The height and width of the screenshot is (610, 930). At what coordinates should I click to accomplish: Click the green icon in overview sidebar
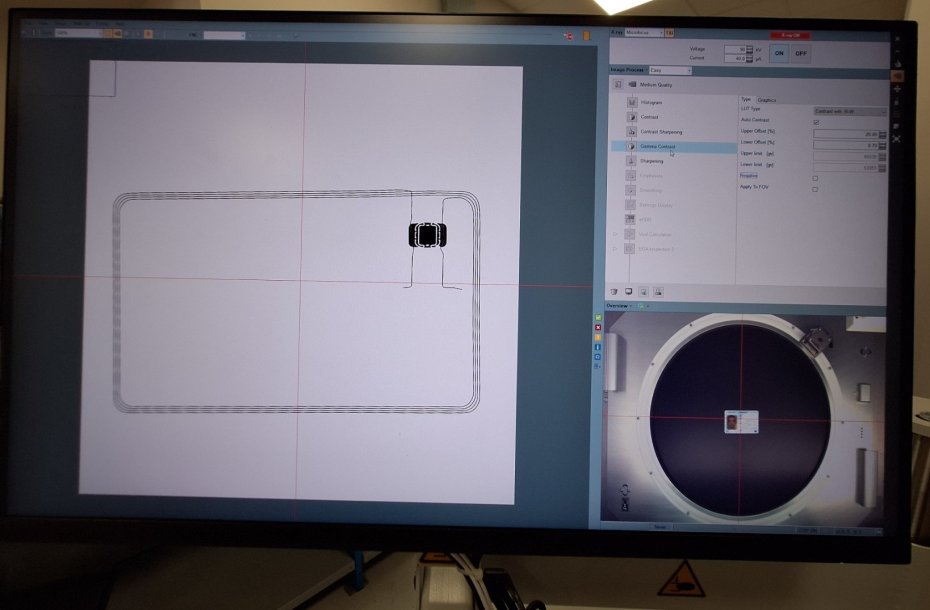[x=598, y=318]
